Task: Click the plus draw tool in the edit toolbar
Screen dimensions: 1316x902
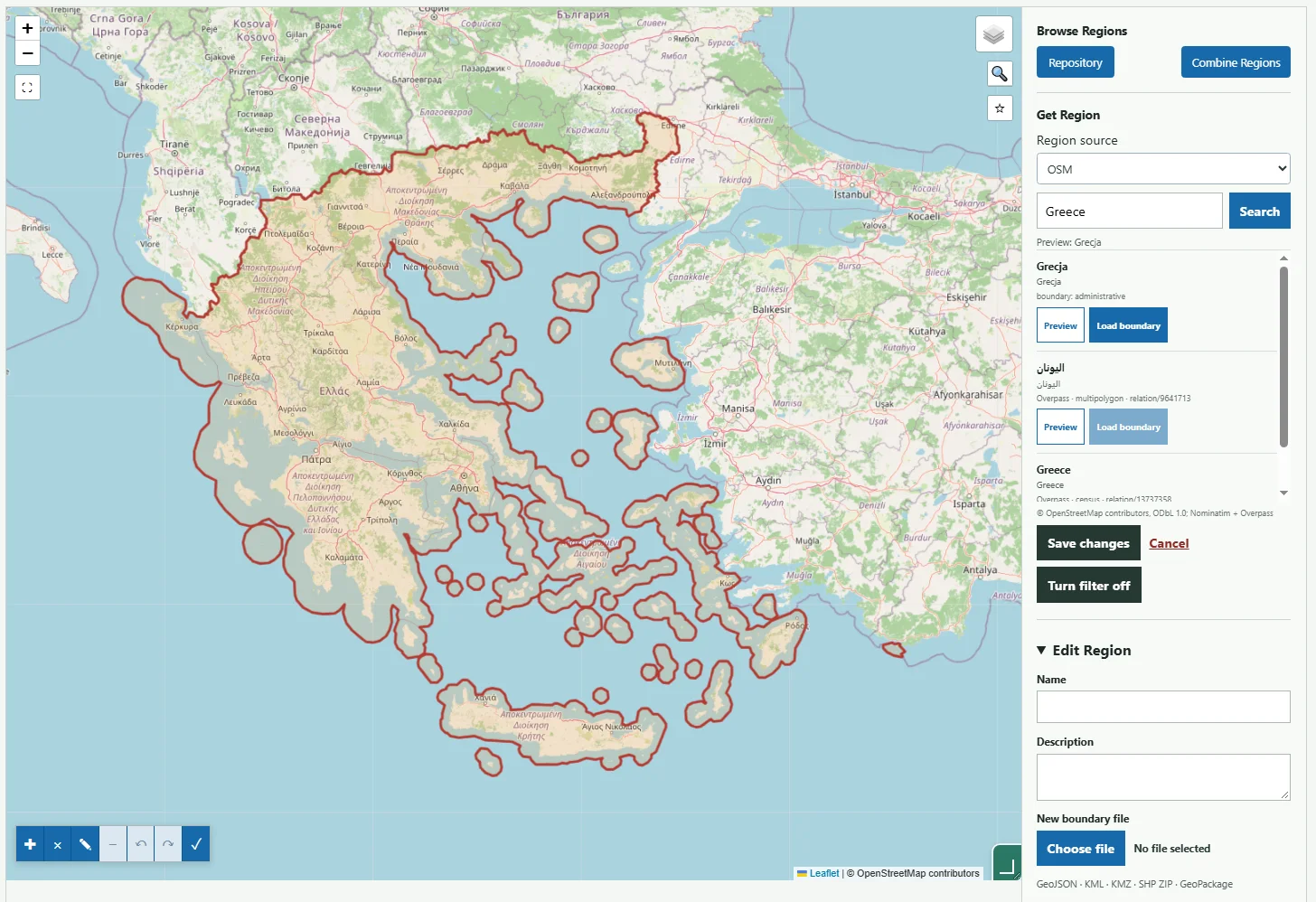Action: coord(30,844)
